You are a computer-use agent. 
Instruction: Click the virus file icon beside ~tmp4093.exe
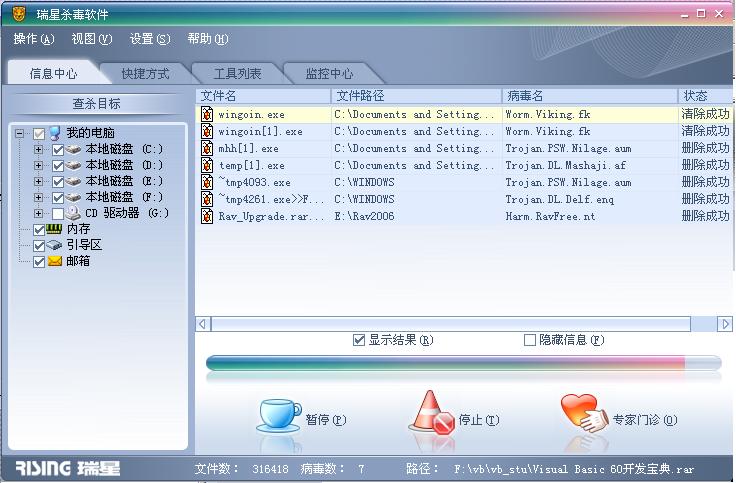207,182
